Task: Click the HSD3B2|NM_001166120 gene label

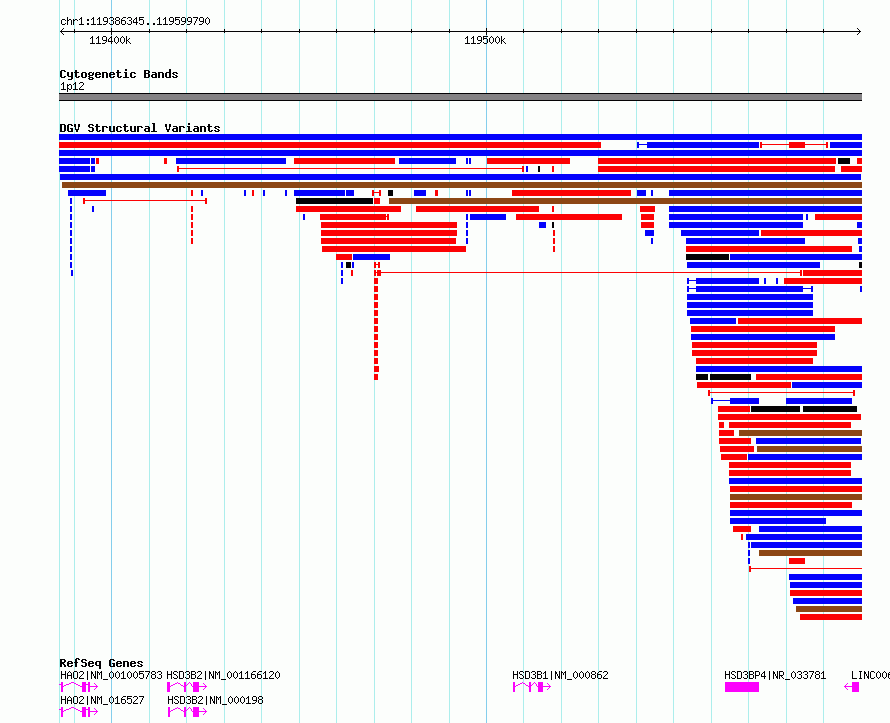Action: (x=224, y=675)
